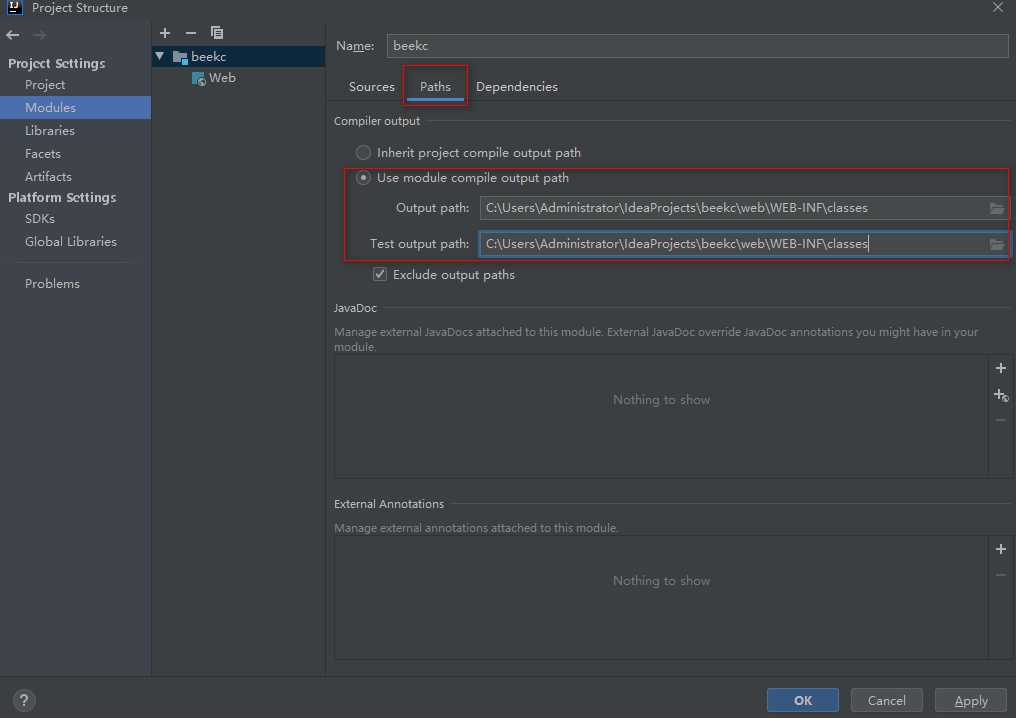
Task: Select Use module compile output path
Action: click(363, 178)
